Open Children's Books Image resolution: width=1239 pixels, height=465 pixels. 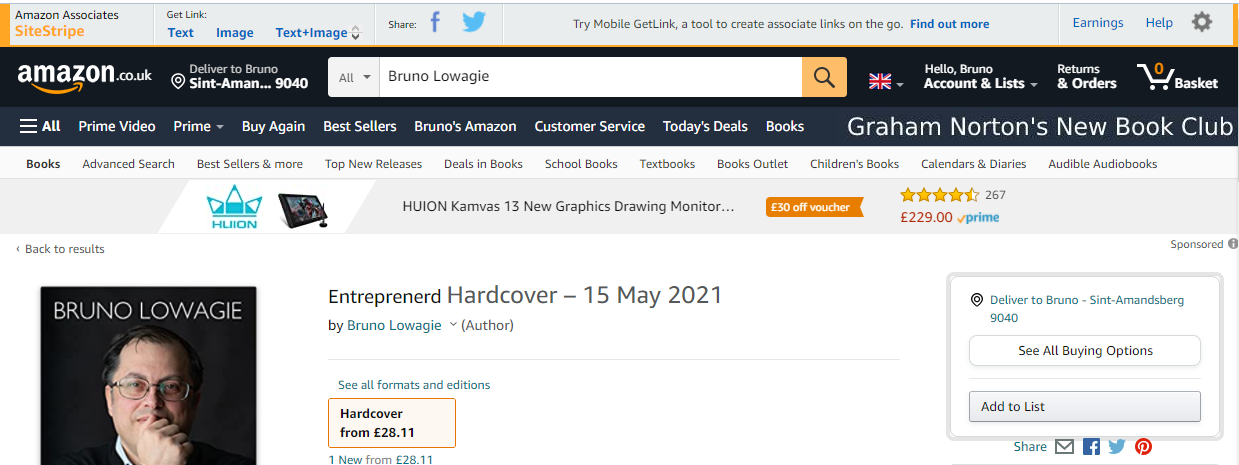coord(854,164)
